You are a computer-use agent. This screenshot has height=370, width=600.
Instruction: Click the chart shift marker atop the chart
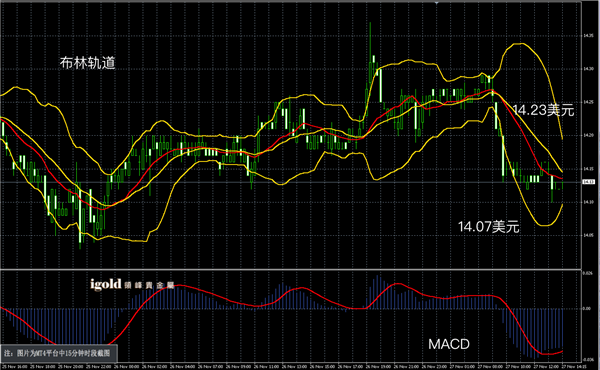click(x=436, y=2)
